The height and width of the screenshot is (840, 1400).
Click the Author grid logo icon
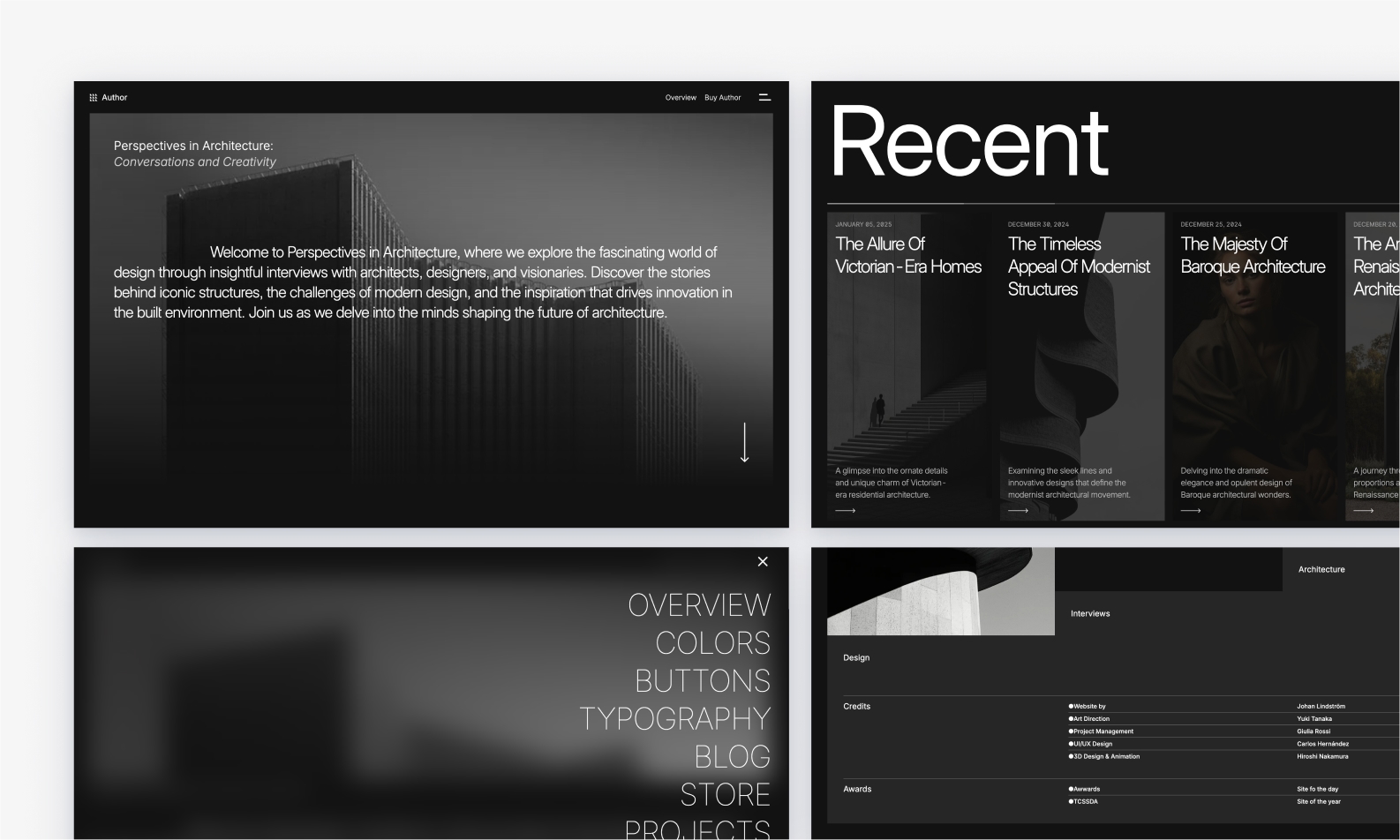pos(94,98)
